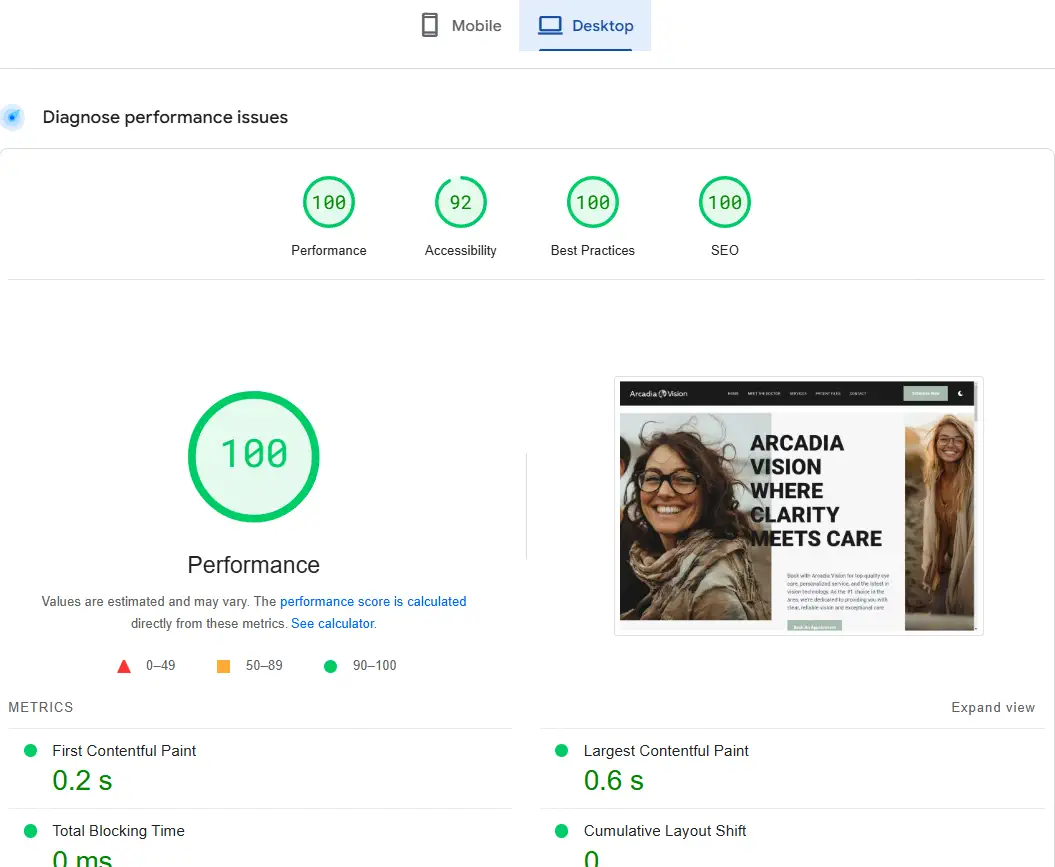Viewport: 1055px width, 867px height.
Task: Click the SEO score gauge
Action: tap(725, 201)
